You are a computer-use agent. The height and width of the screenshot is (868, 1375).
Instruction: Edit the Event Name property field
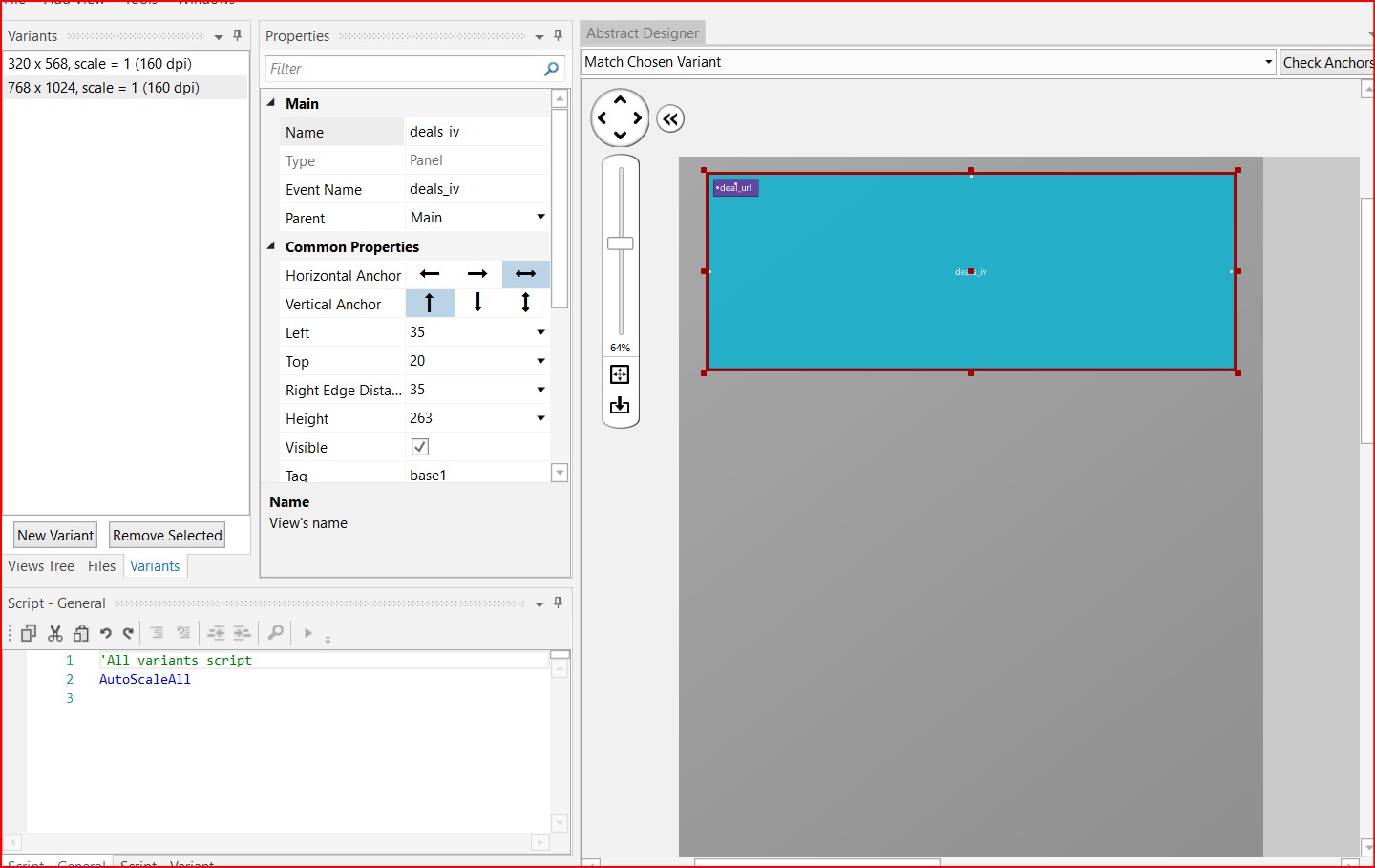(x=477, y=189)
